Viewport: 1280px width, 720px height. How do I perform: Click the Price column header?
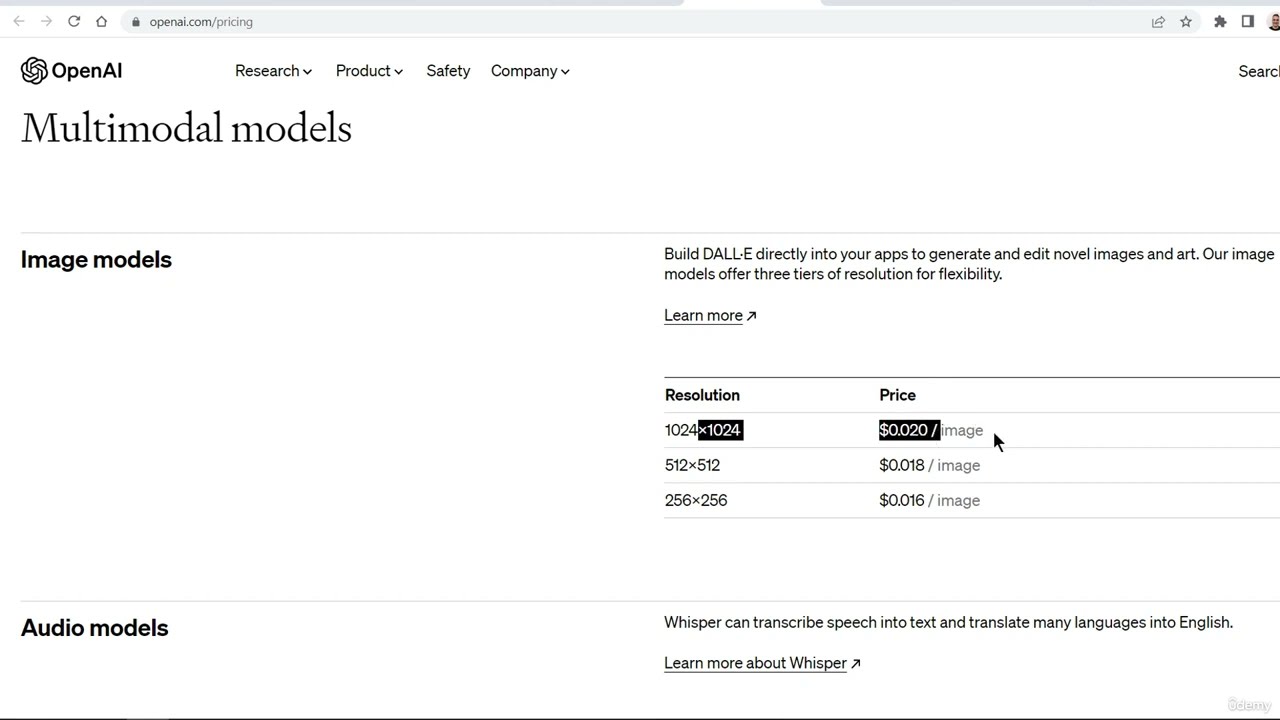tap(897, 395)
